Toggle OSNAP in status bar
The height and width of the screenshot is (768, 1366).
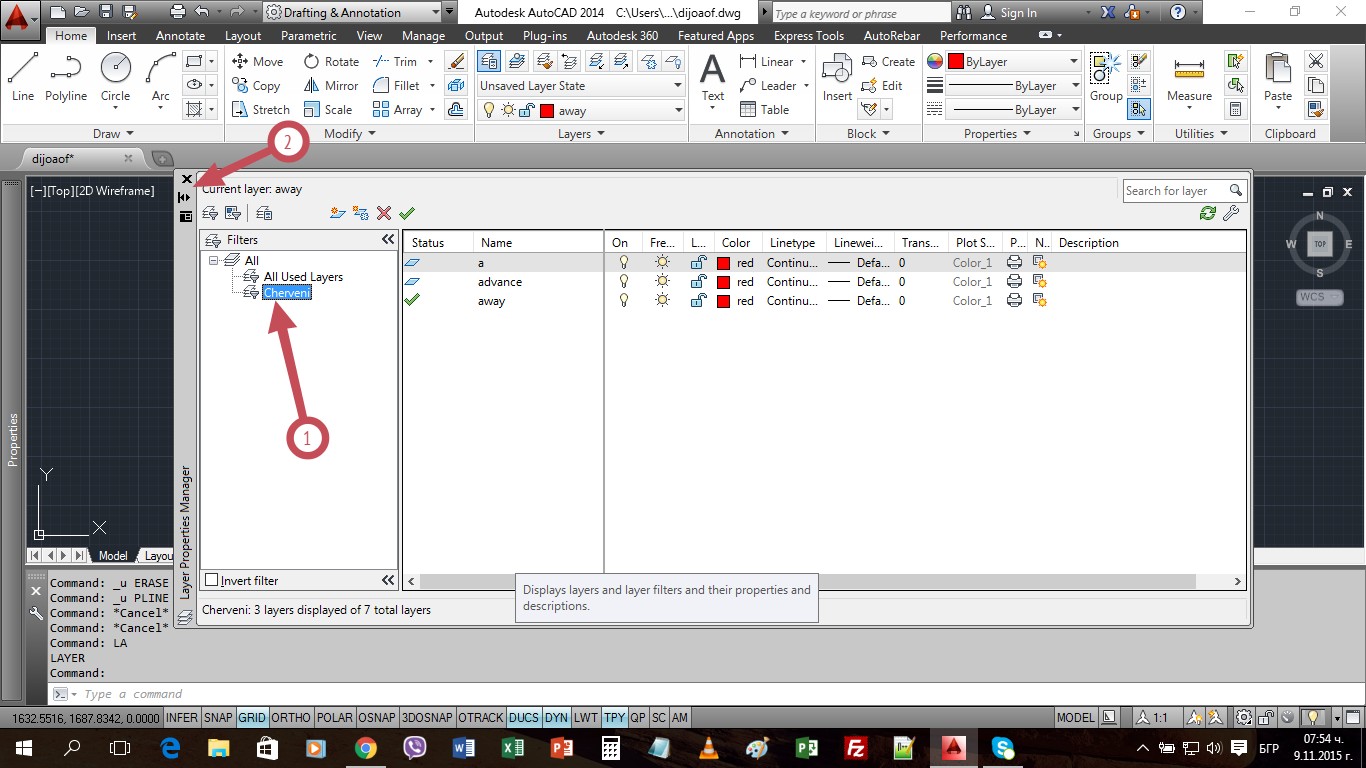[377, 718]
